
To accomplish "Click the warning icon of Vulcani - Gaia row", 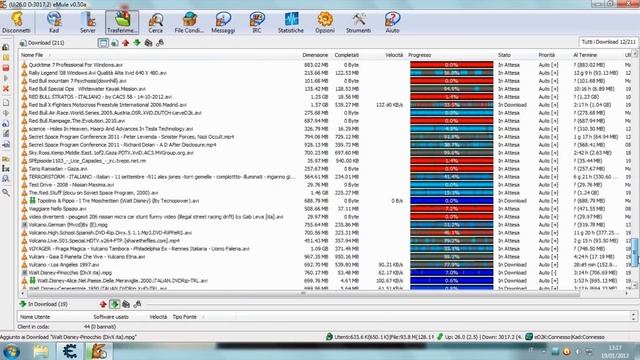I will [24, 257].
